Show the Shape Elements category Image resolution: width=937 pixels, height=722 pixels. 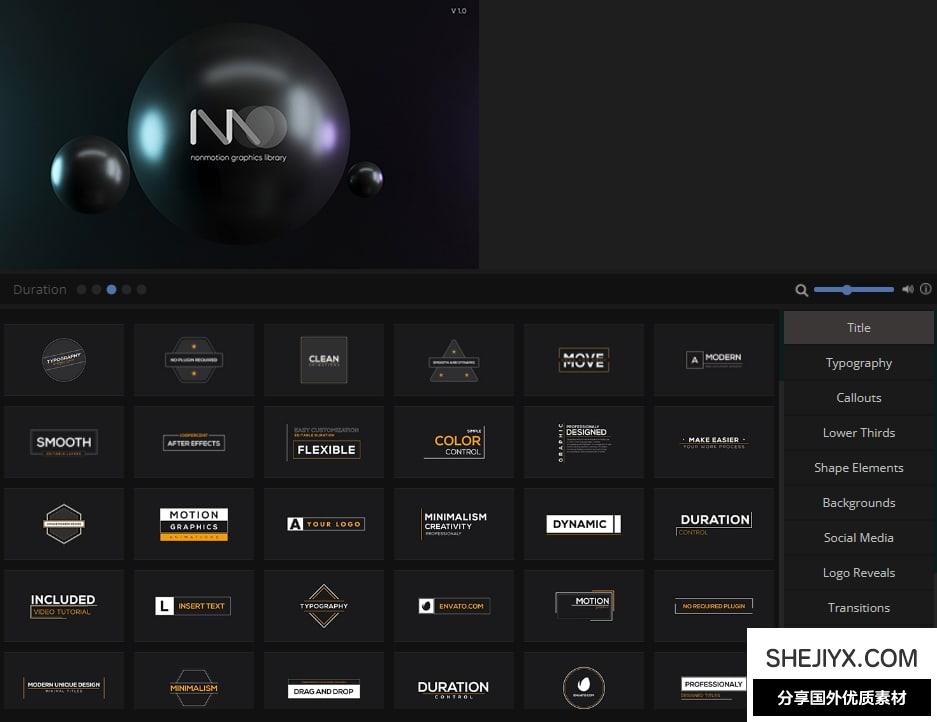[x=858, y=468]
